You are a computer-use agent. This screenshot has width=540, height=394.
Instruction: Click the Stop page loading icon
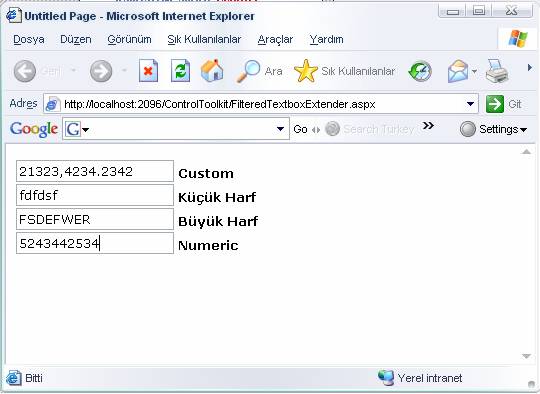[x=148, y=71]
